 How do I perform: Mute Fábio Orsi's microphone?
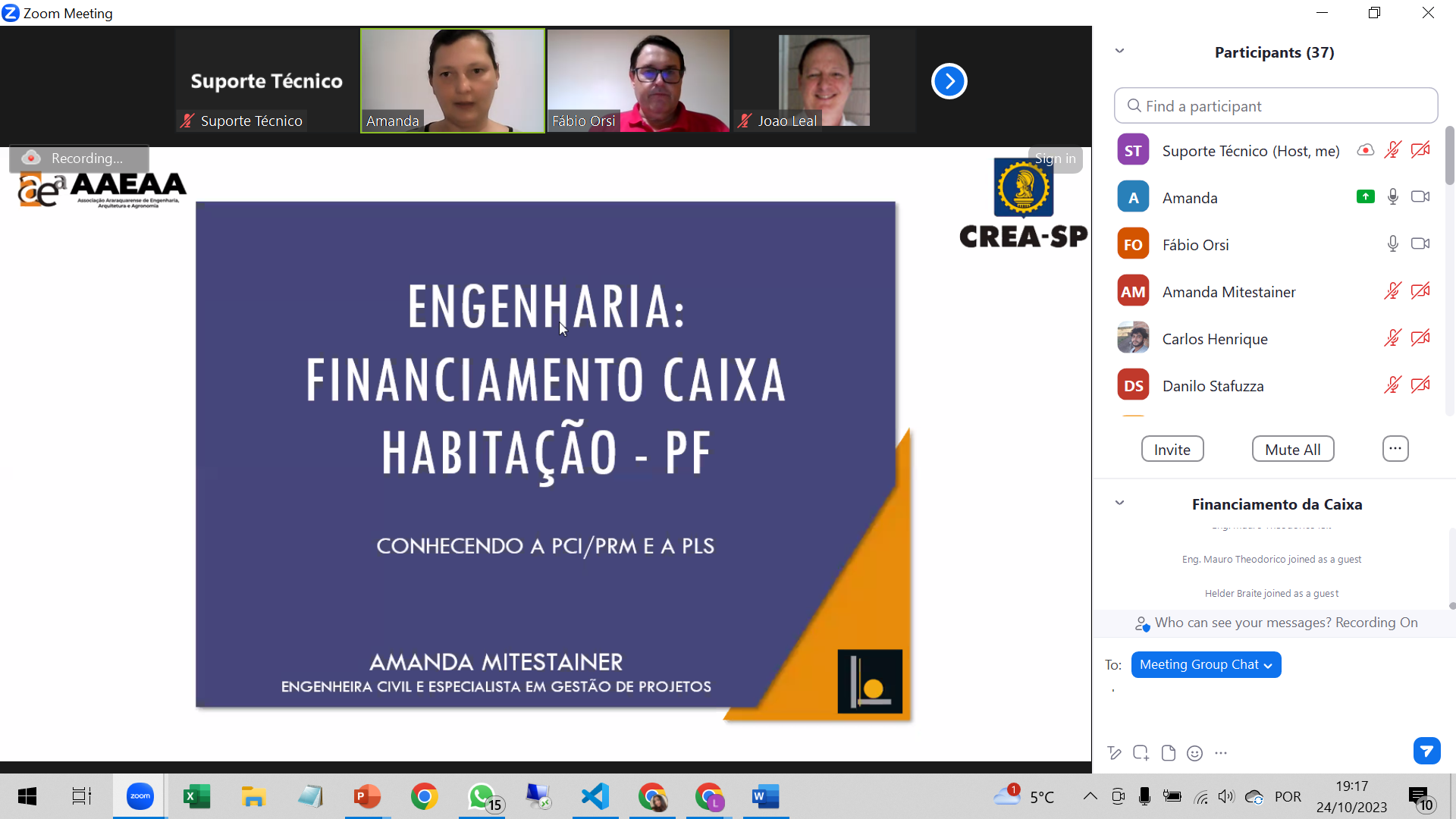tap(1392, 244)
